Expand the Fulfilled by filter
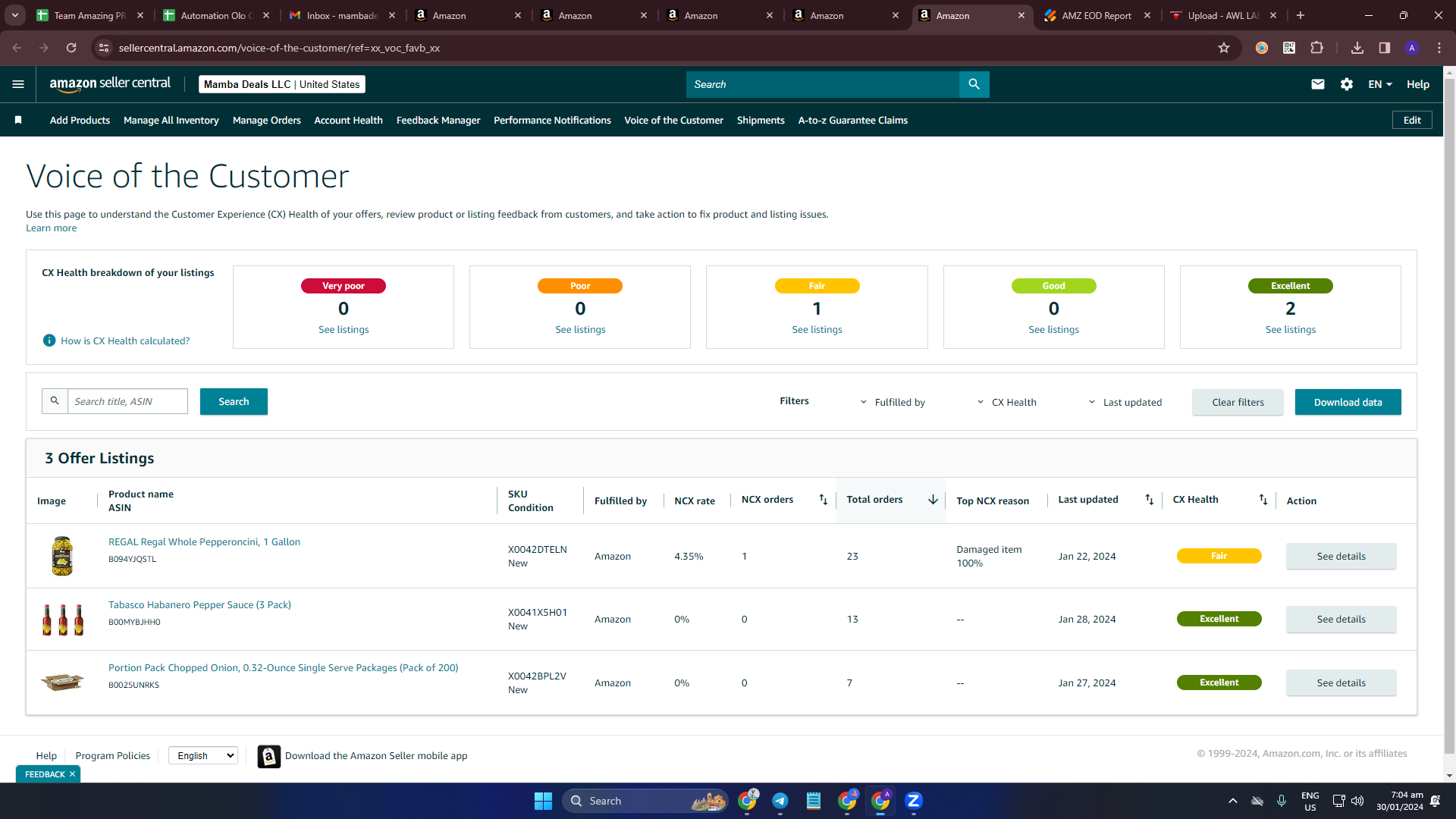The image size is (1456, 819). tap(893, 402)
